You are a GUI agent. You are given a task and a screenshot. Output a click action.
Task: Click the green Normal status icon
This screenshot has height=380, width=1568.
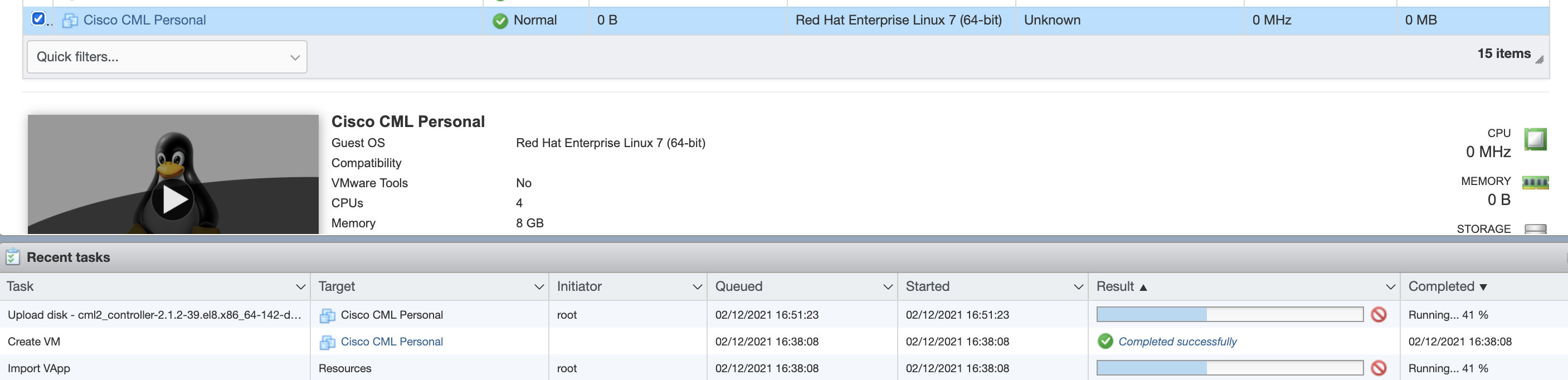point(500,21)
